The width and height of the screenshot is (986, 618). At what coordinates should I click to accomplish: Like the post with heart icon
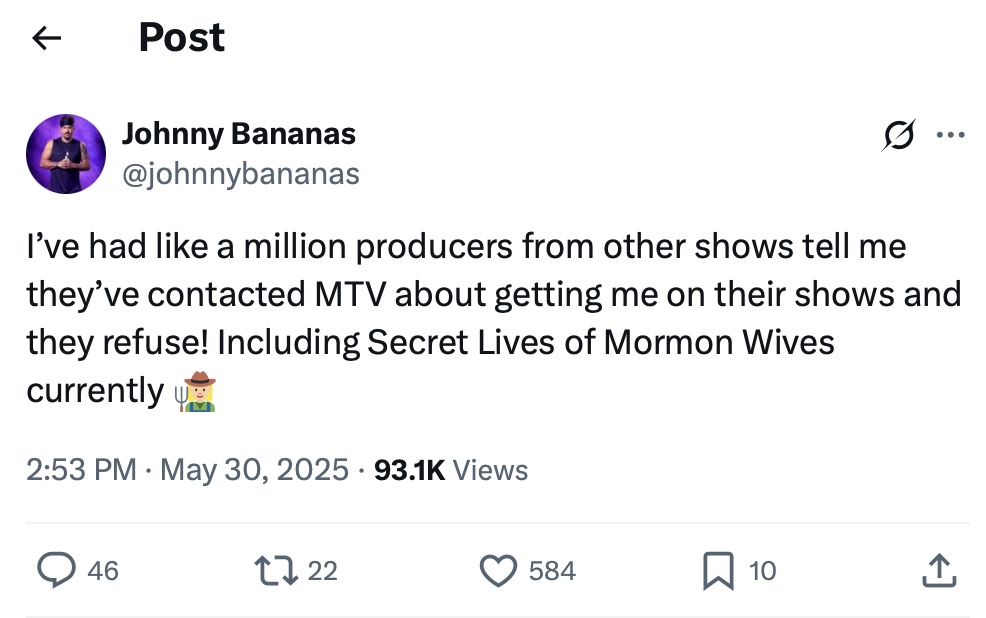click(497, 570)
